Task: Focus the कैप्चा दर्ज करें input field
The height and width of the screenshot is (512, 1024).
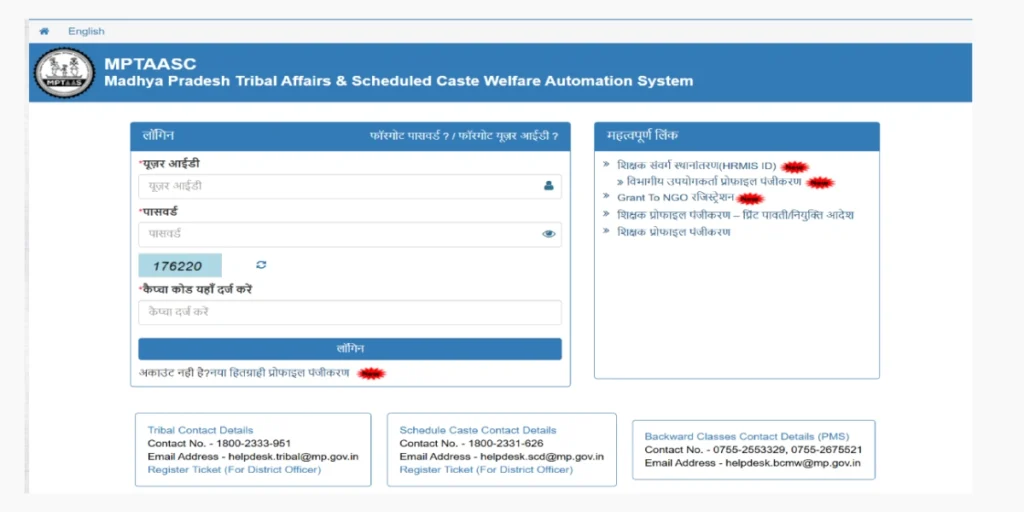Action: (350, 312)
